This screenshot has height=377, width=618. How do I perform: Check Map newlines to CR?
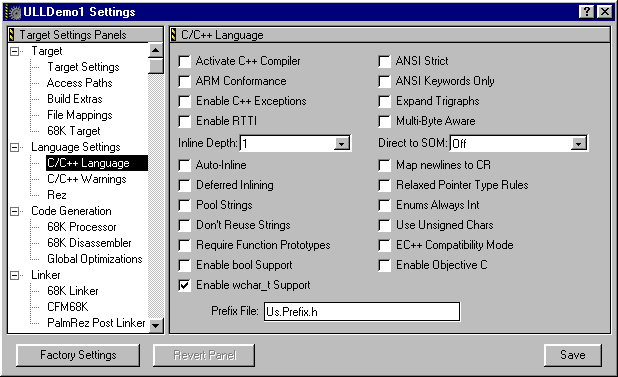[384, 165]
